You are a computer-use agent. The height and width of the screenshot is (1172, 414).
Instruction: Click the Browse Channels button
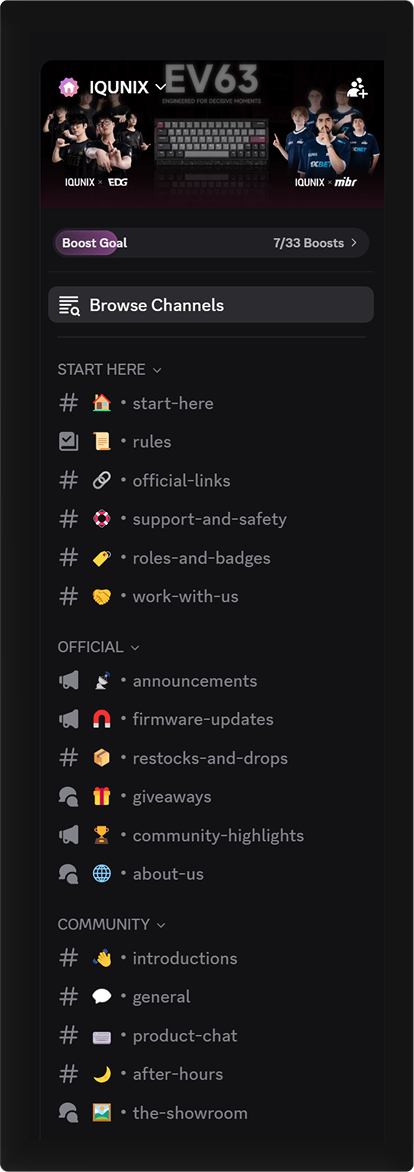(x=211, y=305)
